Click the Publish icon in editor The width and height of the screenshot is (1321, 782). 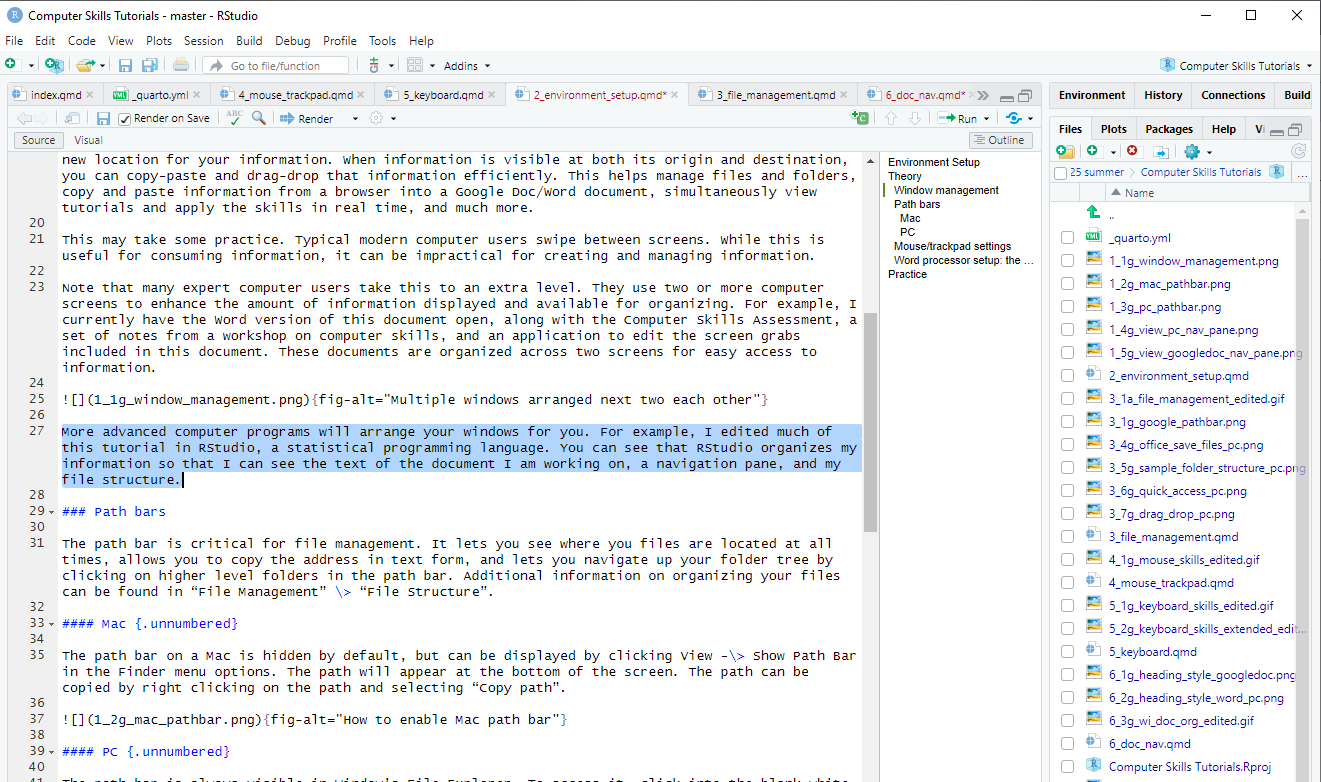coord(1014,118)
